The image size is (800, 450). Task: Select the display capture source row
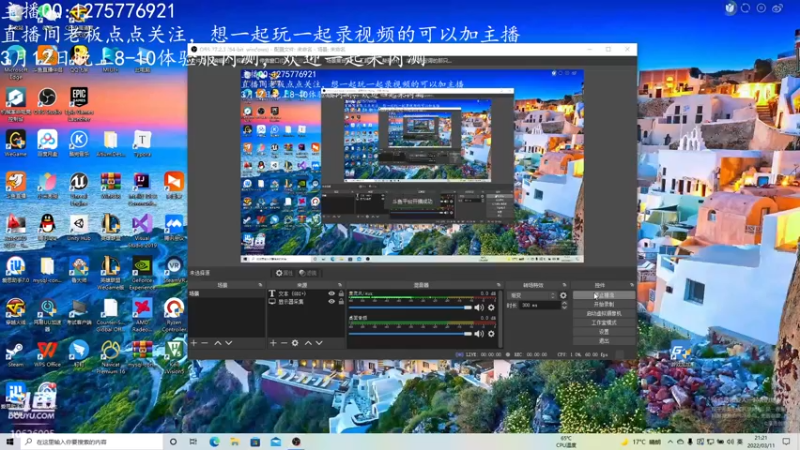click(x=306, y=302)
